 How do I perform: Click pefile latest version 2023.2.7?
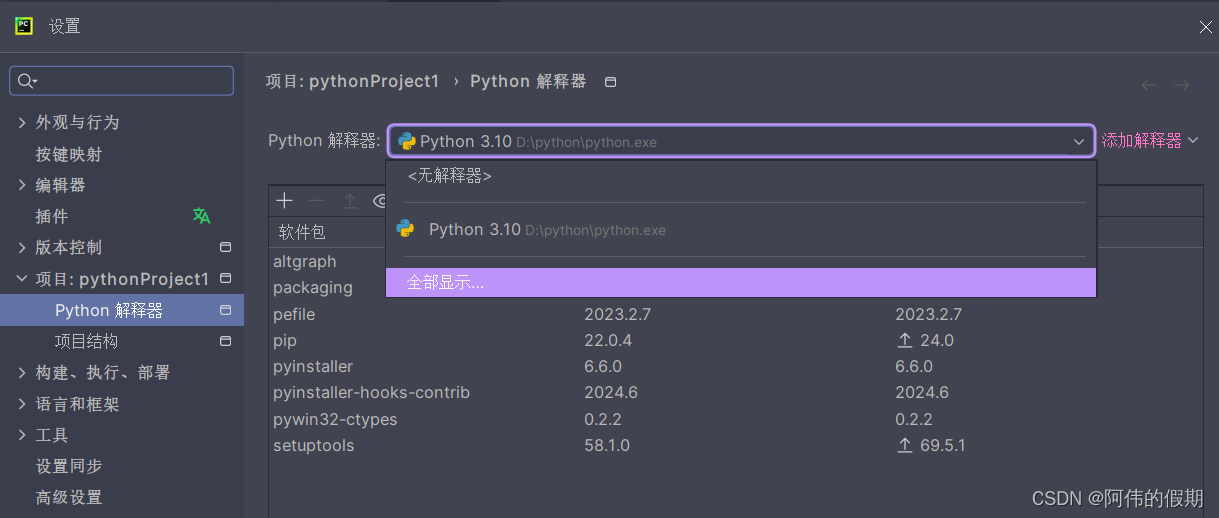pos(929,314)
